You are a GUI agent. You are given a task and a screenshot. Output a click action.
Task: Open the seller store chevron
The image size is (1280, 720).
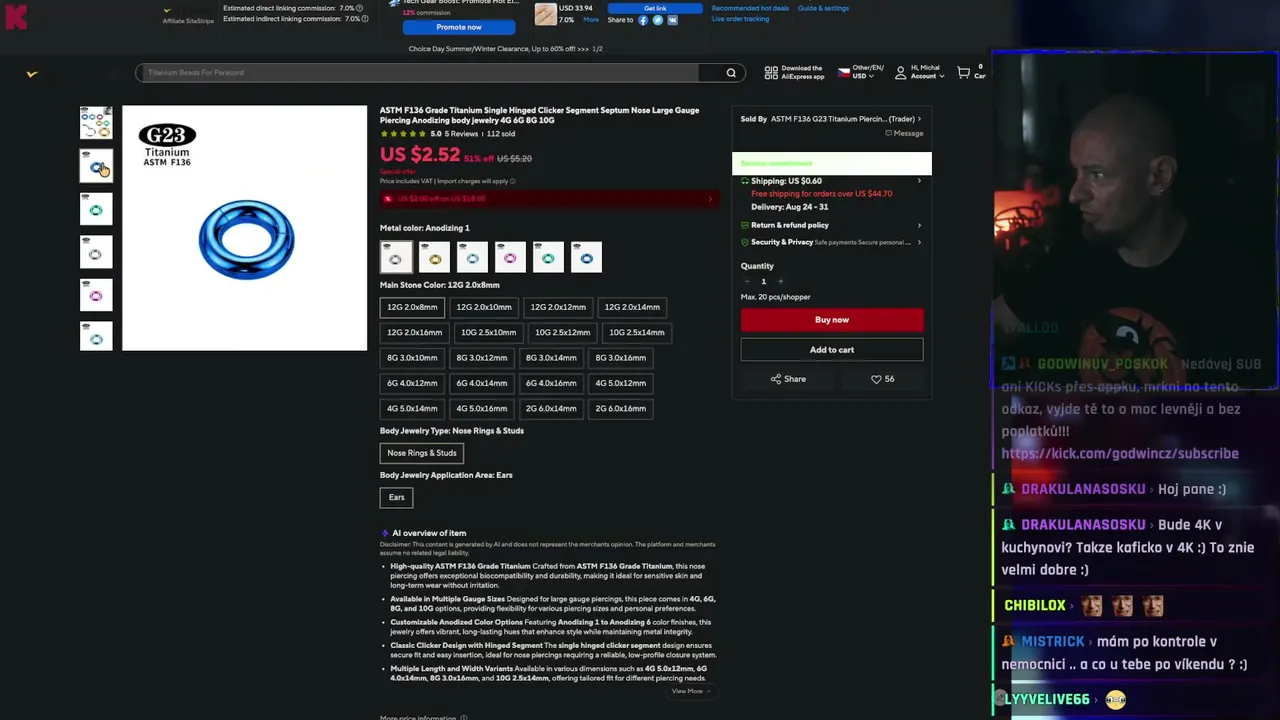tap(919, 119)
